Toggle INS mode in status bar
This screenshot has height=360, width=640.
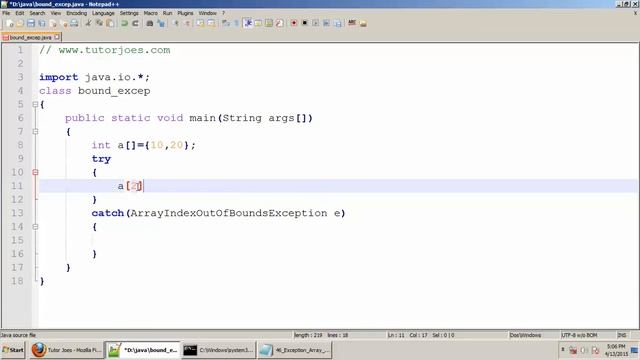click(x=622, y=335)
